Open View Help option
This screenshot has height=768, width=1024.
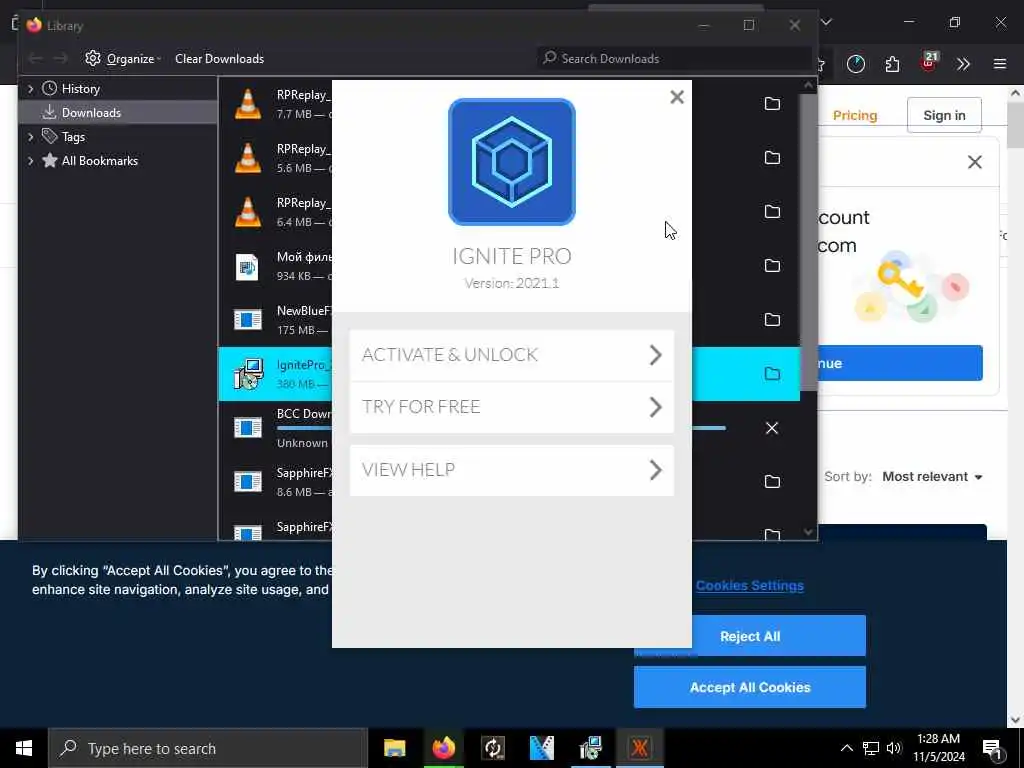[511, 470]
